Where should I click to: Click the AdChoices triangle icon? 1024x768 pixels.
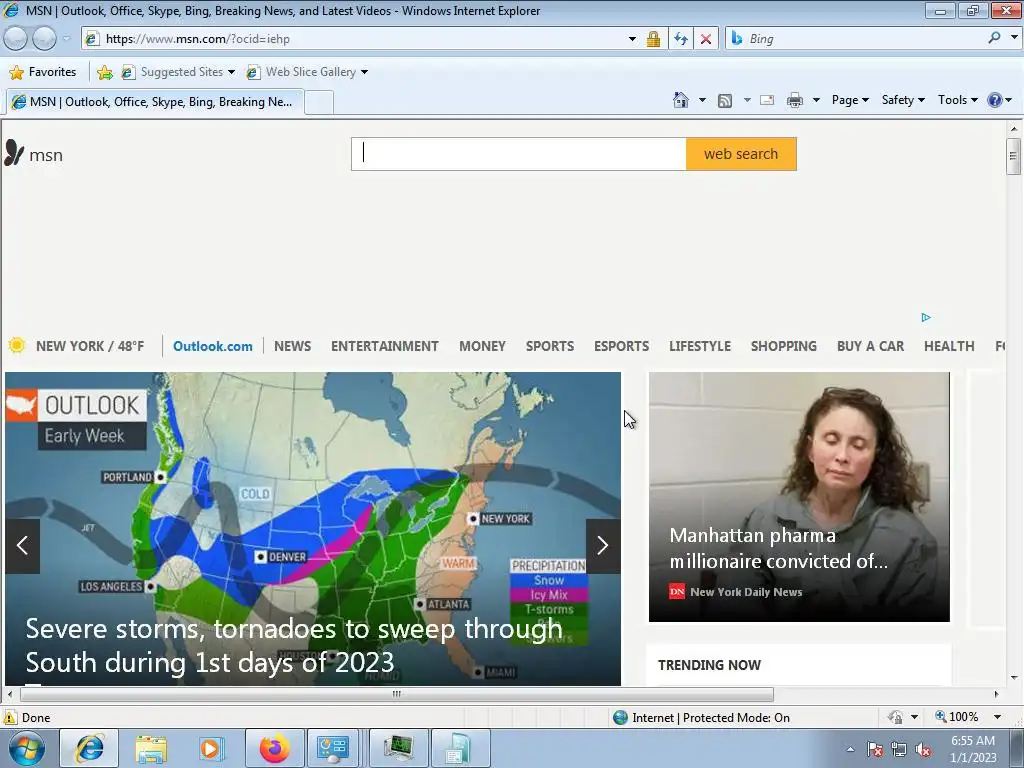[925, 317]
